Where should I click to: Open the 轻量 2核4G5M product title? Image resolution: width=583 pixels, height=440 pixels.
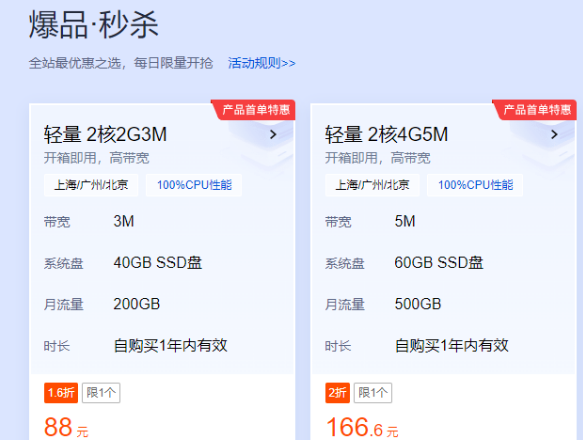pos(387,135)
